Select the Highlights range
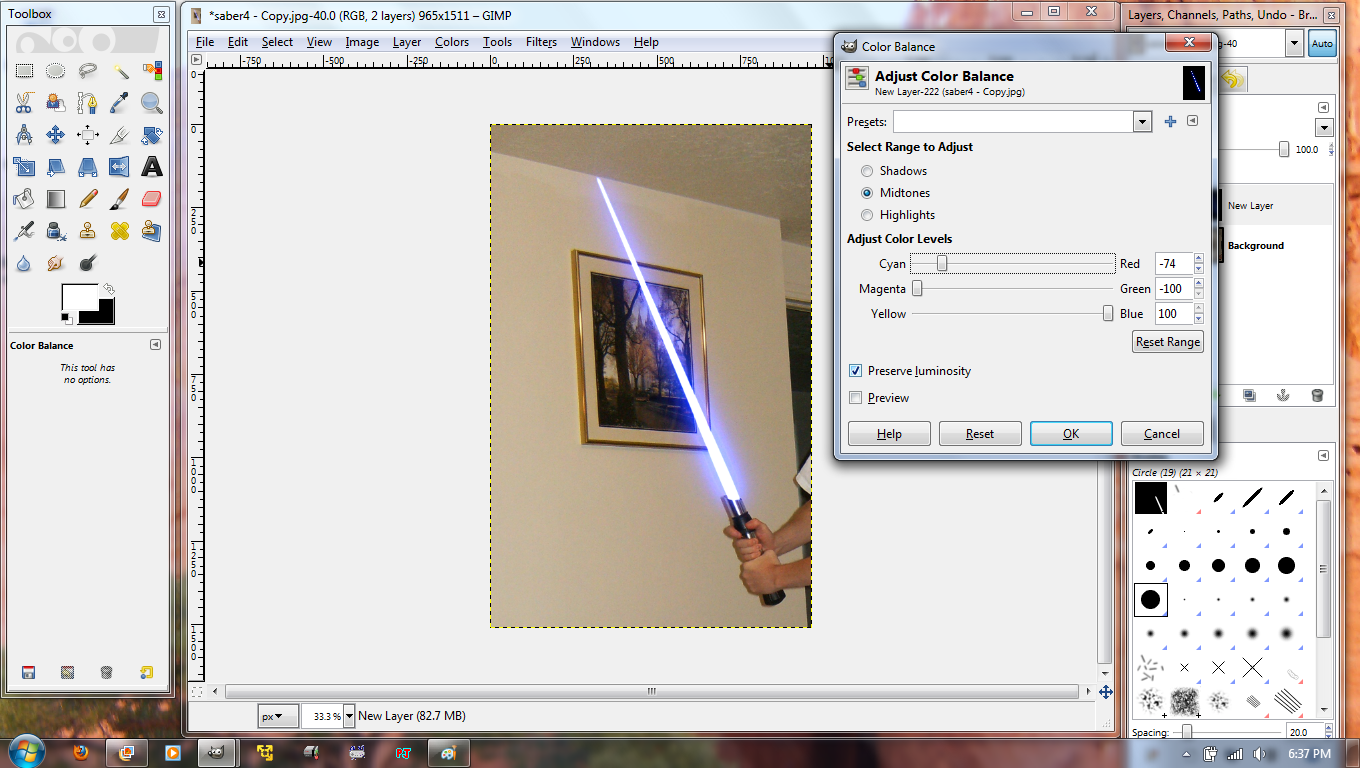 (867, 215)
